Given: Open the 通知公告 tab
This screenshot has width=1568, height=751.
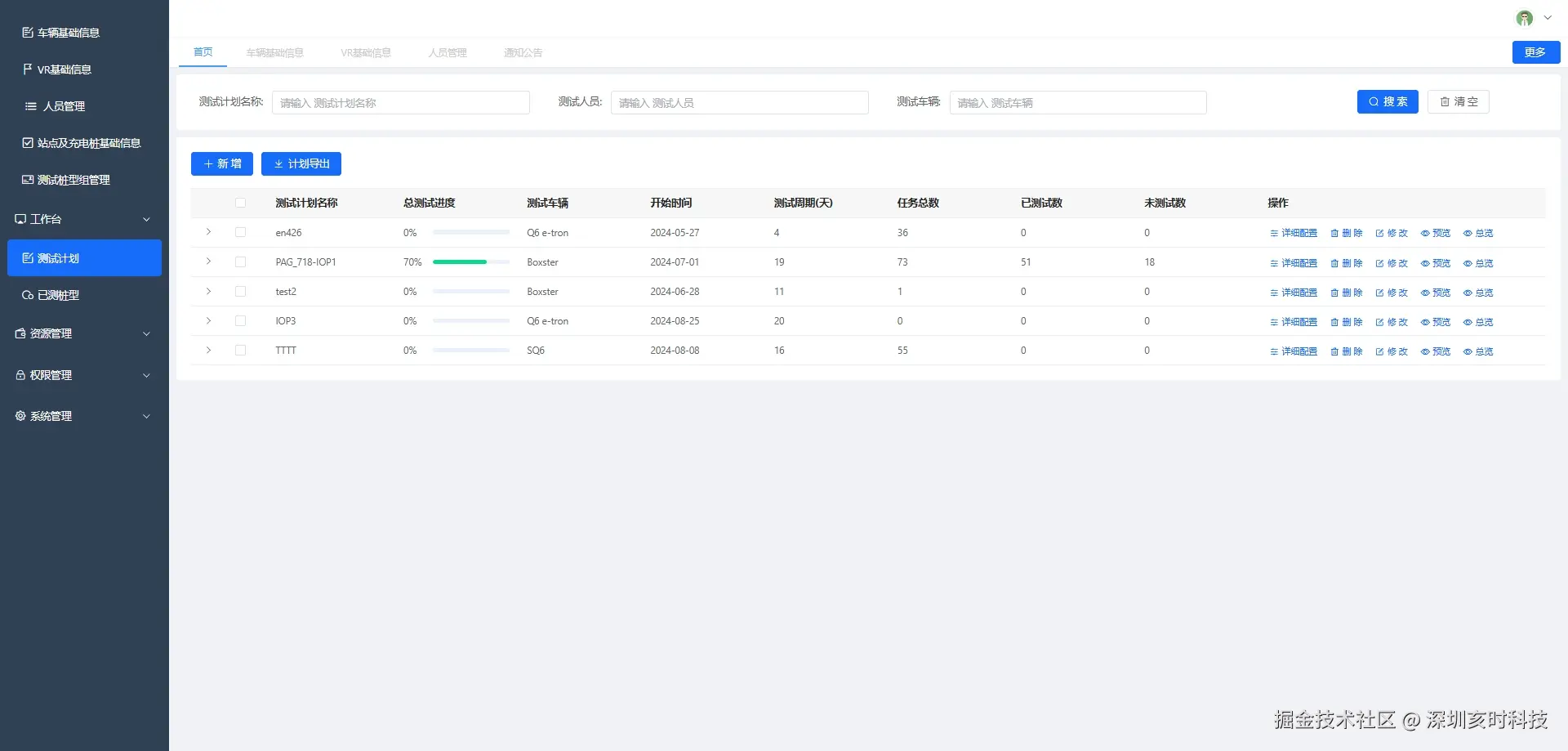Looking at the screenshot, I should click(523, 53).
